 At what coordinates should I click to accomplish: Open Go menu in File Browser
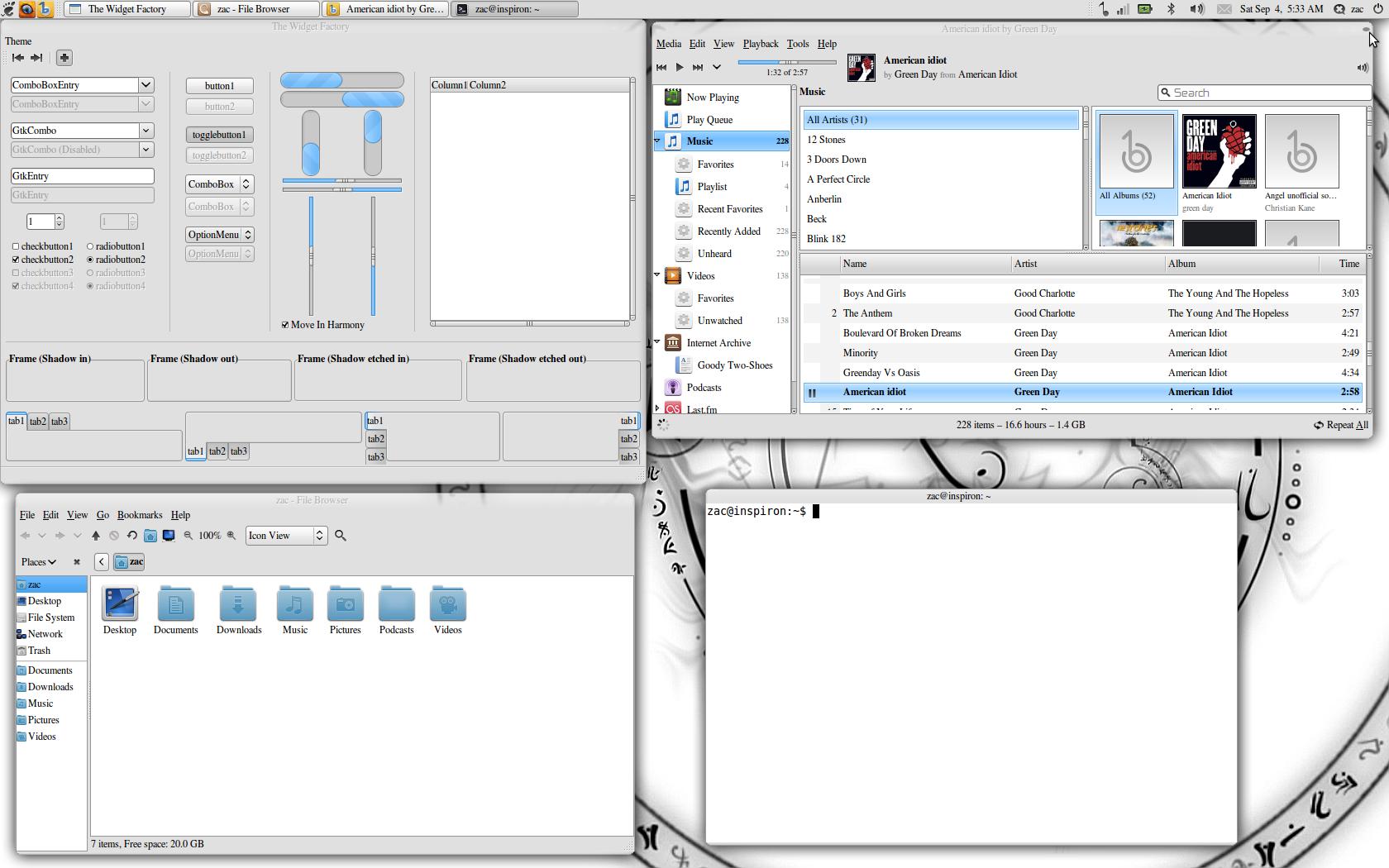click(x=103, y=515)
